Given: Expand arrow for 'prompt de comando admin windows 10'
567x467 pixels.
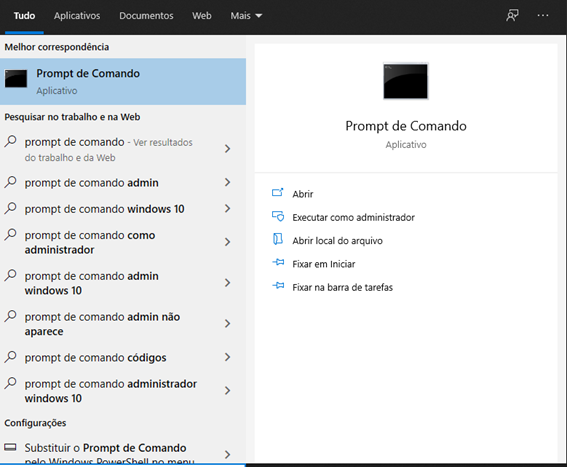Looking at the screenshot, I should (x=227, y=283).
